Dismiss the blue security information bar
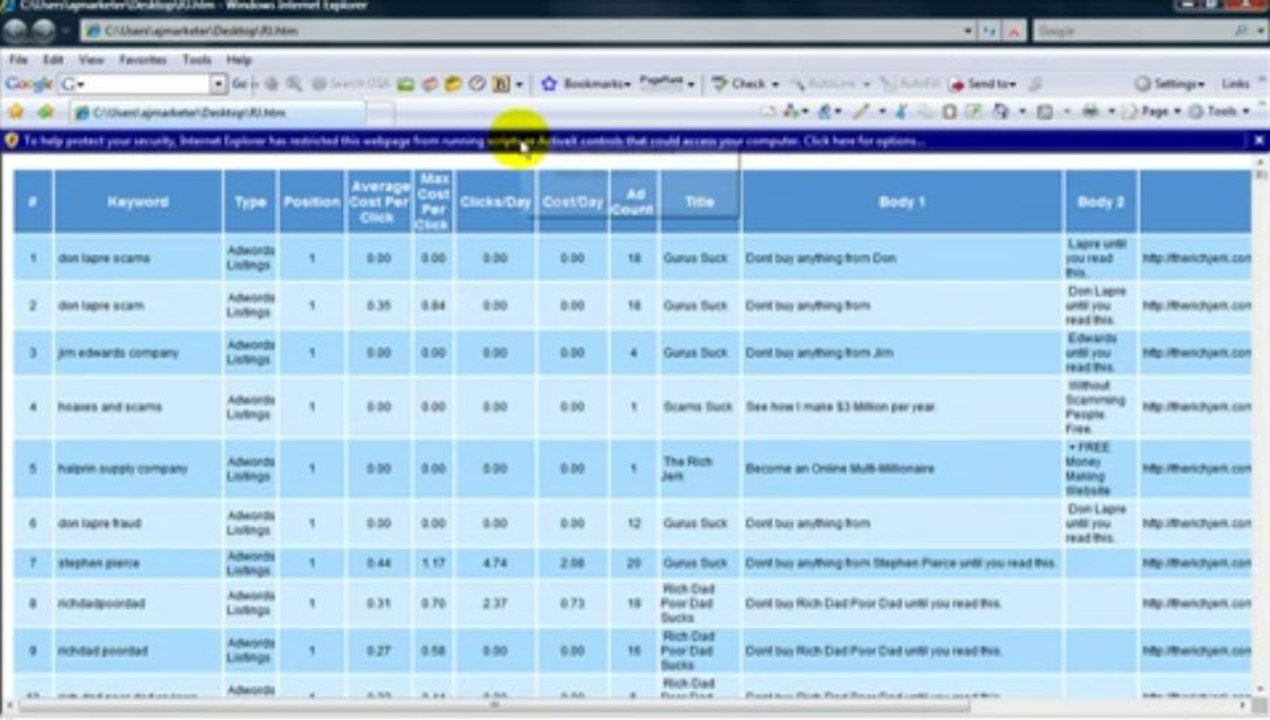 pyautogui.click(x=1259, y=141)
